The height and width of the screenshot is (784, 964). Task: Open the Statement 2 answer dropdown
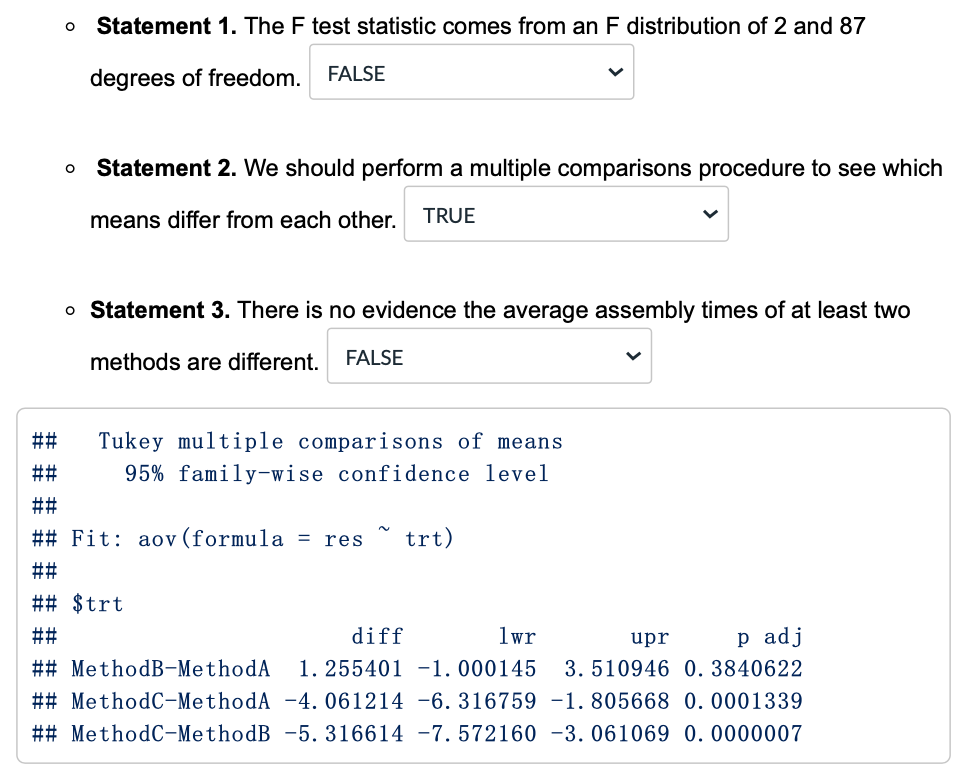566,213
